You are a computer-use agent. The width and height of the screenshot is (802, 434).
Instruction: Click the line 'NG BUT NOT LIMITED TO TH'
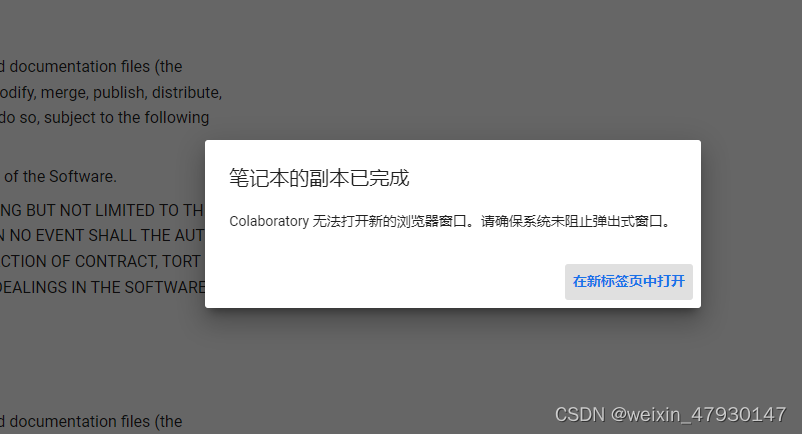click(102, 210)
